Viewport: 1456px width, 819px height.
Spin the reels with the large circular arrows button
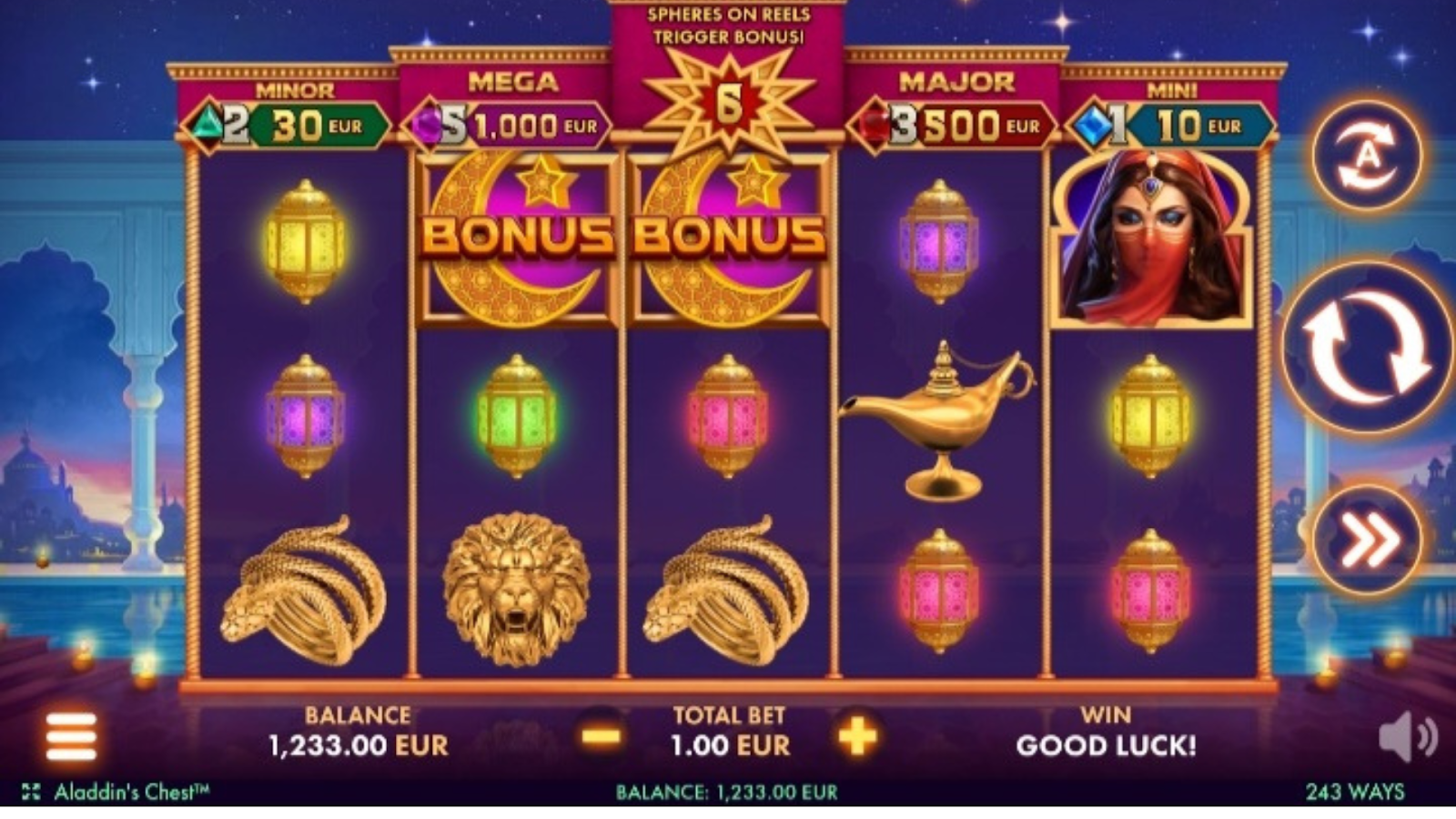pos(1368,349)
